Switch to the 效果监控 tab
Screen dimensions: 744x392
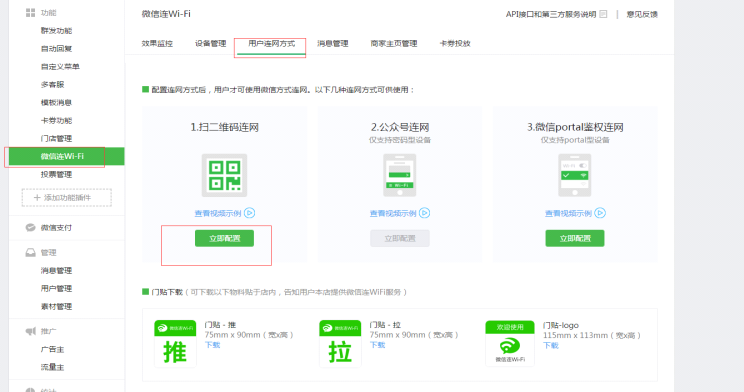[x=157, y=44]
